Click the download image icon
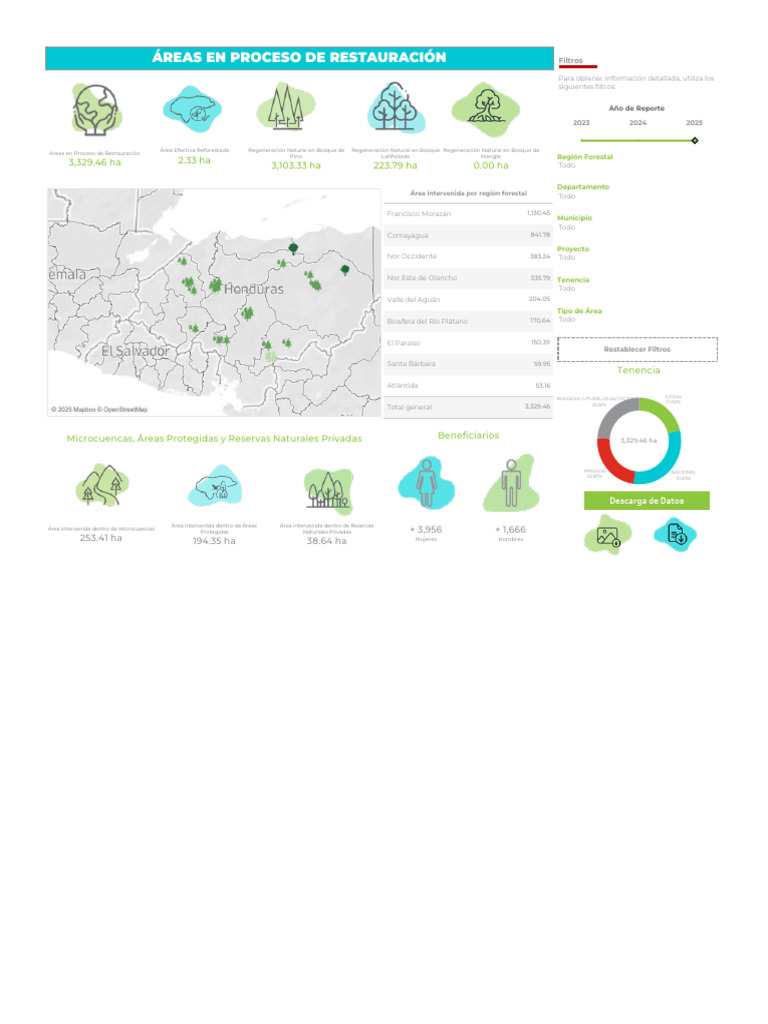 click(x=608, y=536)
